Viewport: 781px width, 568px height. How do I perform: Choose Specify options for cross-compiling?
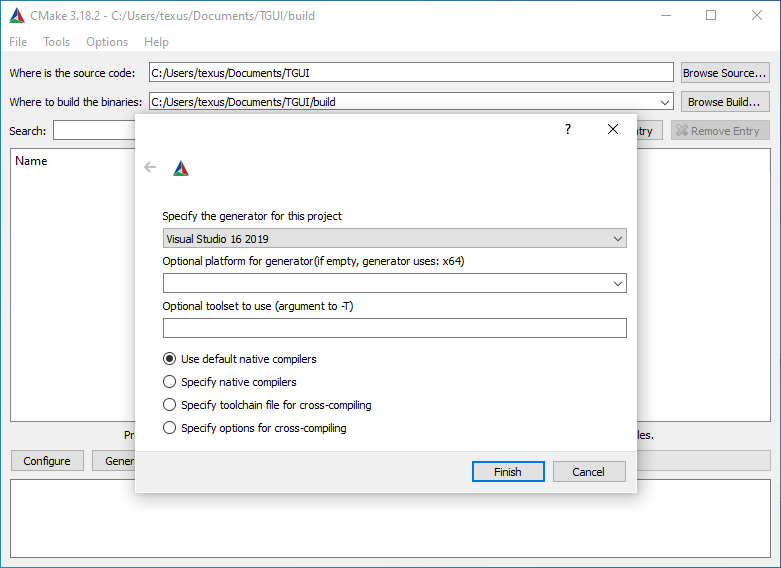pos(255,427)
